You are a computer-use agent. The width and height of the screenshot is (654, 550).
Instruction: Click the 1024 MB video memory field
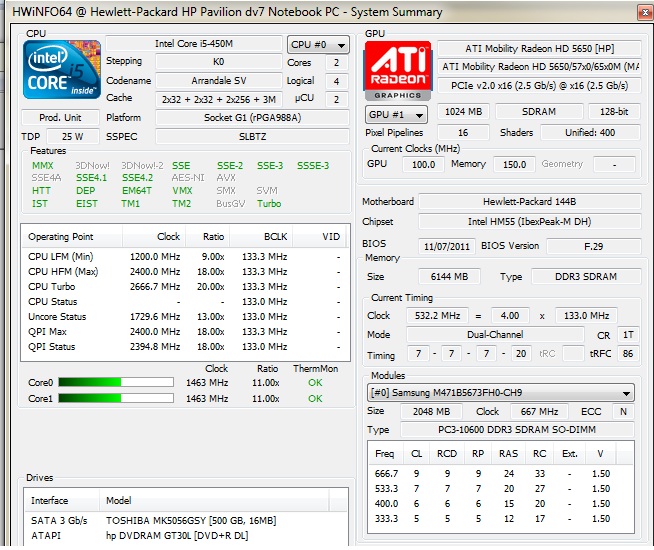pyautogui.click(x=463, y=111)
